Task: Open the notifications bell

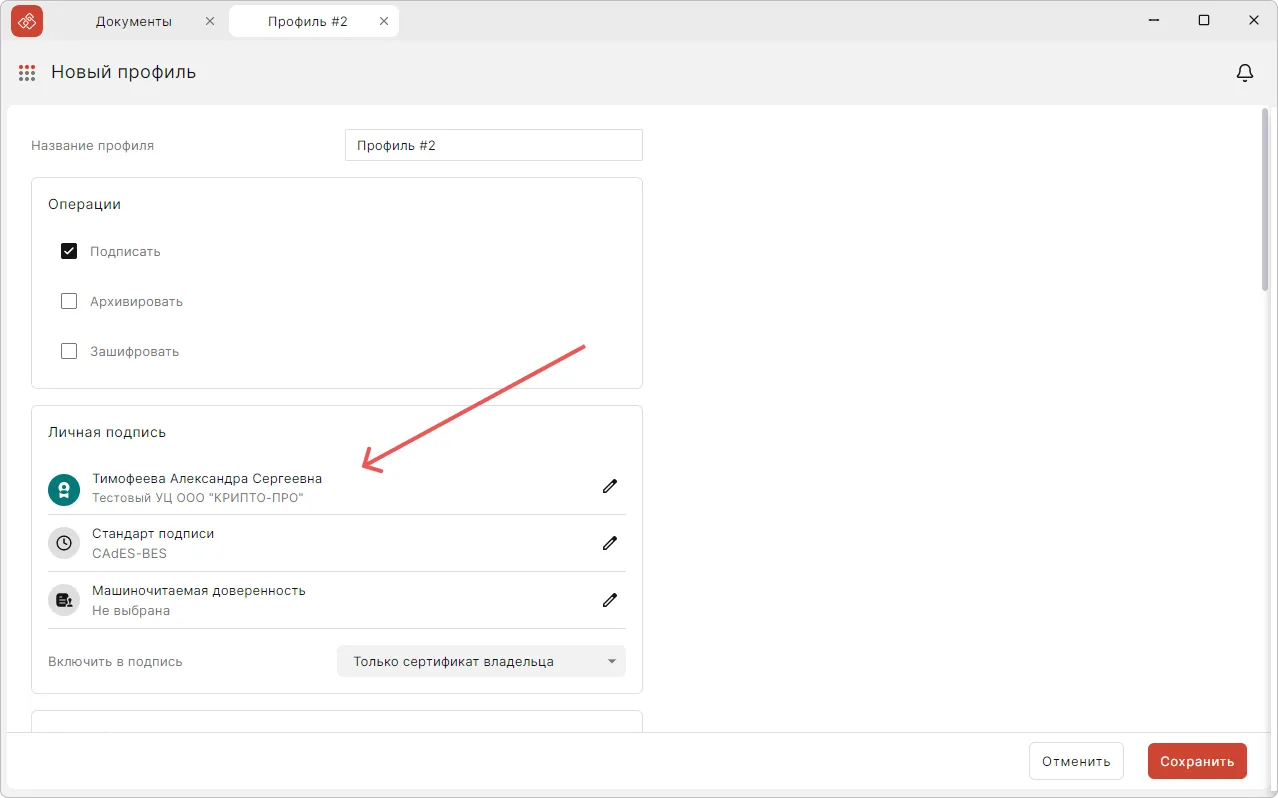Action: tap(1245, 73)
